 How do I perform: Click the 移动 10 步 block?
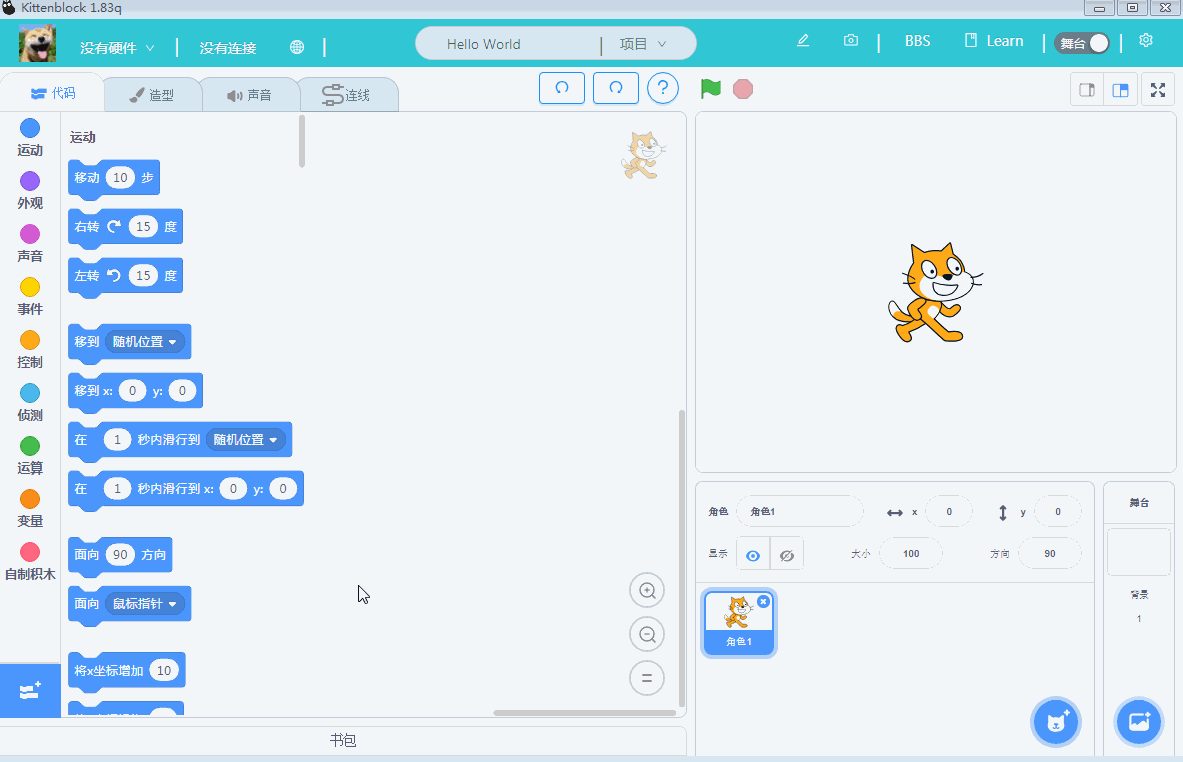[x=114, y=178]
